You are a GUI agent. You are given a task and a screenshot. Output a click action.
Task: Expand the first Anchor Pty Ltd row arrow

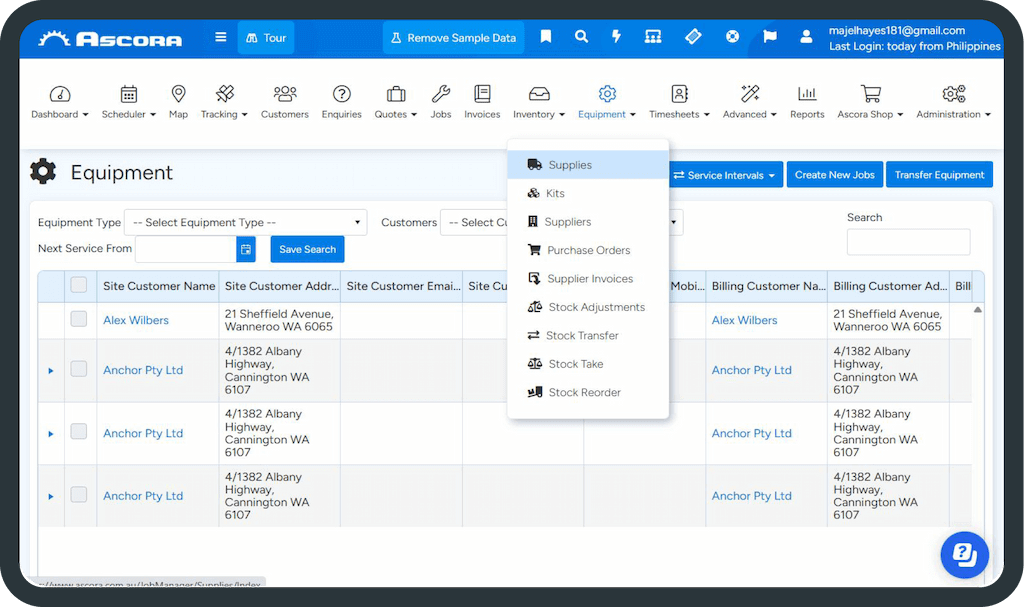click(51, 370)
